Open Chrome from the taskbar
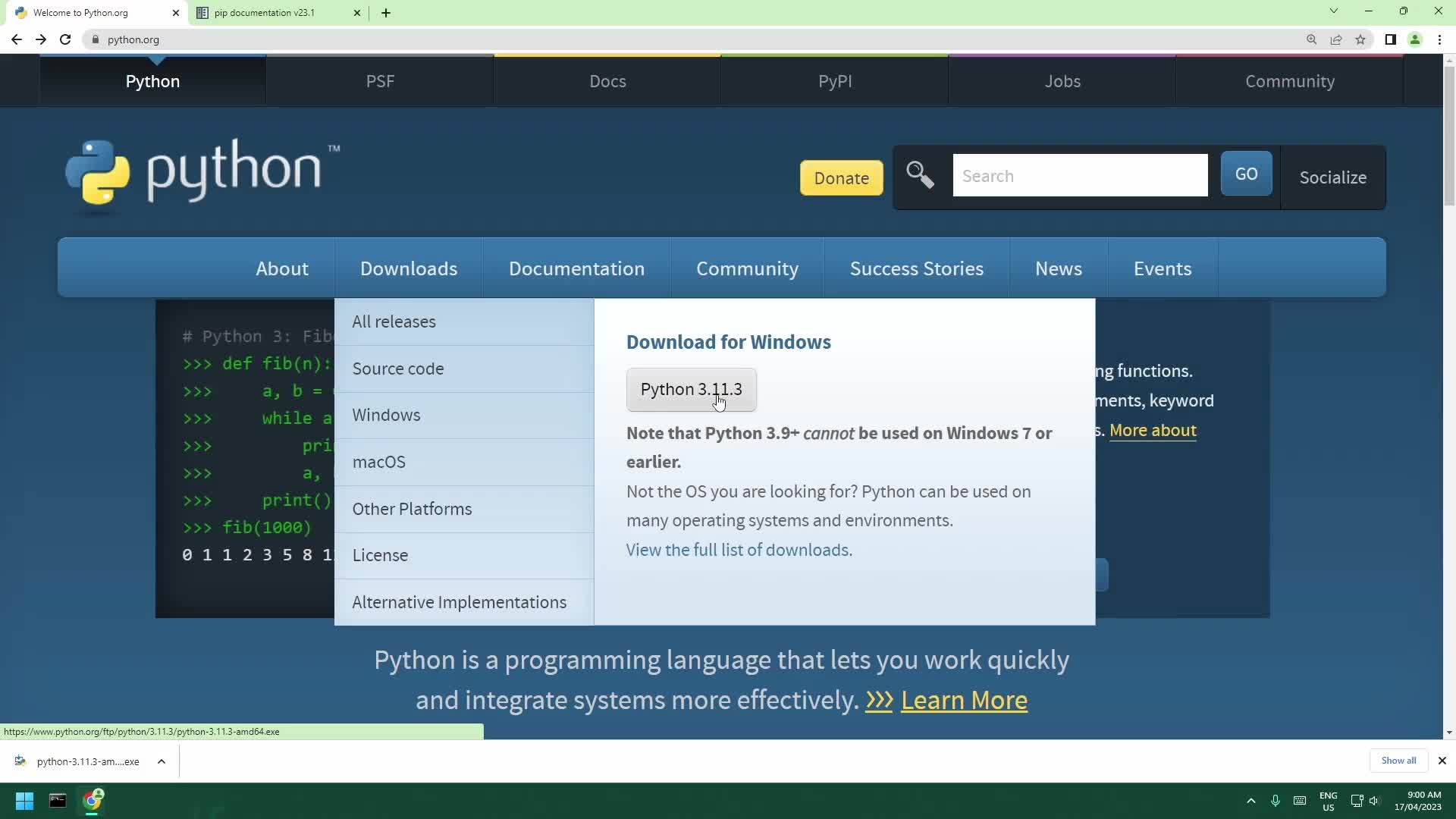Image resolution: width=1456 pixels, height=819 pixels. pos(92,801)
